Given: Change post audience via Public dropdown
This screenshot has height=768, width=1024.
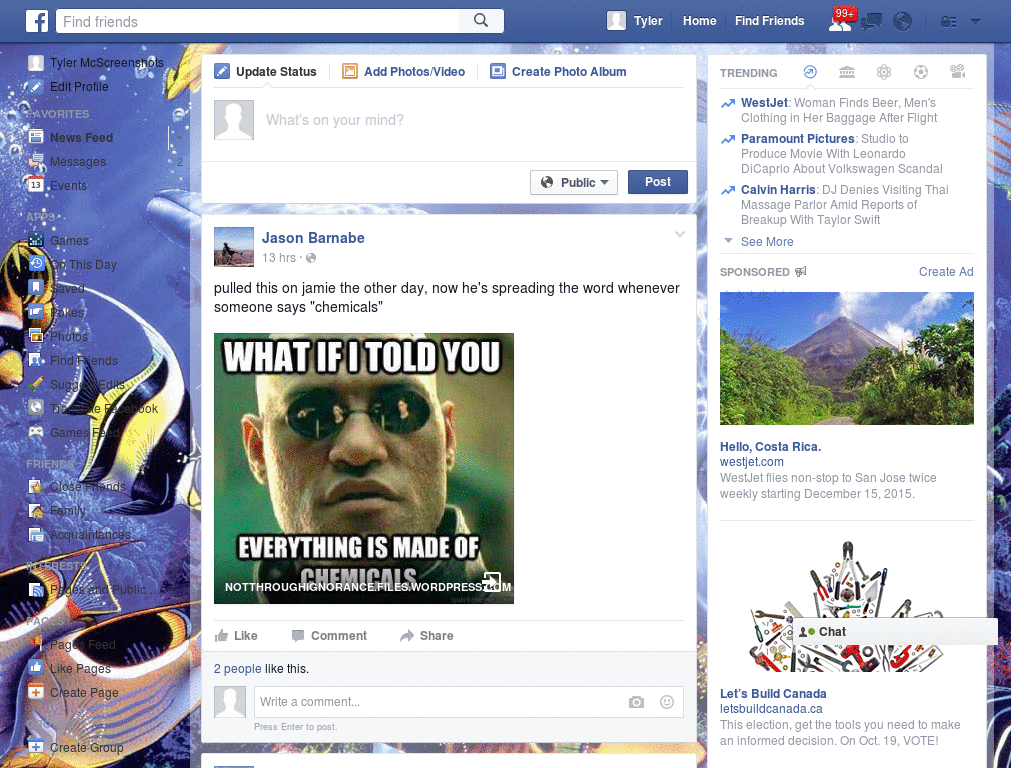Looking at the screenshot, I should pyautogui.click(x=573, y=182).
